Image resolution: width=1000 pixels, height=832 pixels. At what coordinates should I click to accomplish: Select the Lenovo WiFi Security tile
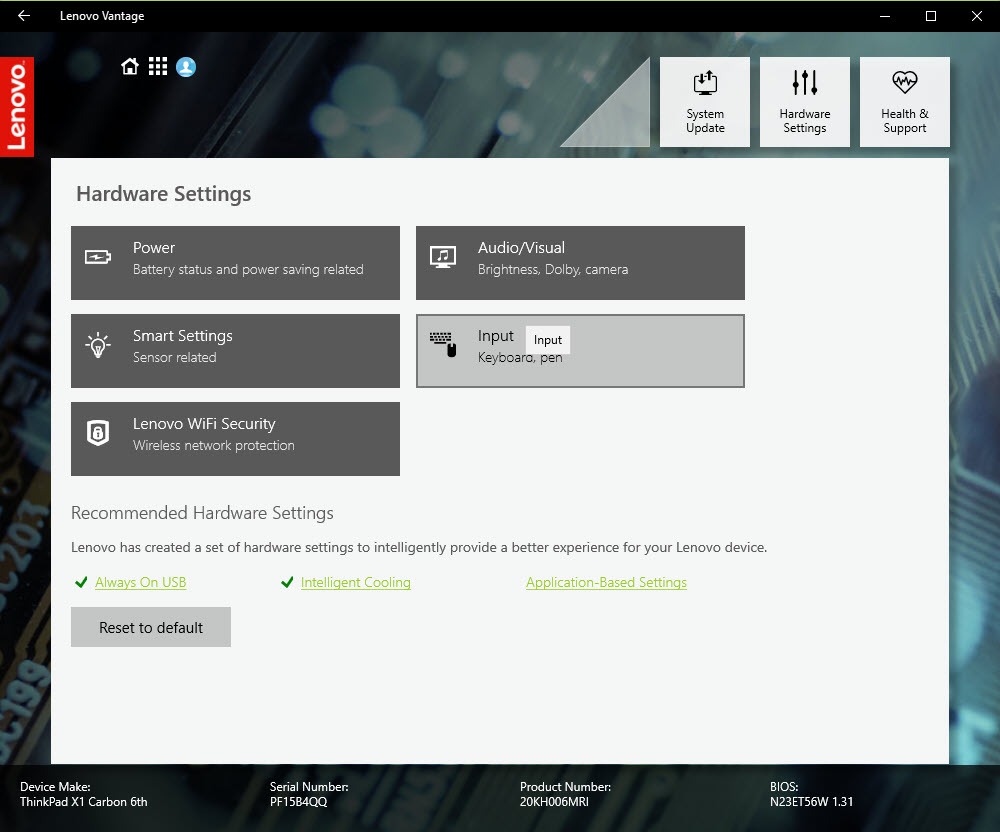coord(235,439)
